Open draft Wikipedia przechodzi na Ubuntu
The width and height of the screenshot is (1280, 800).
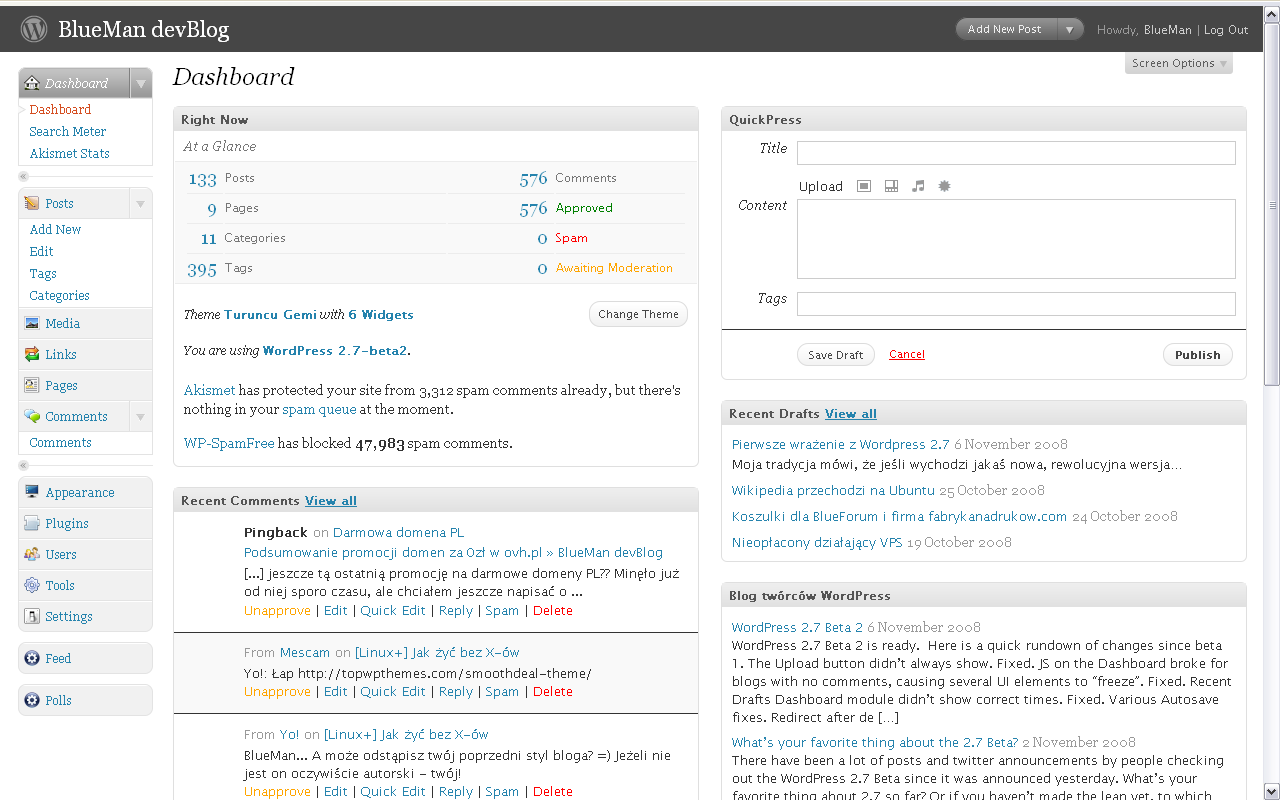tap(833, 490)
